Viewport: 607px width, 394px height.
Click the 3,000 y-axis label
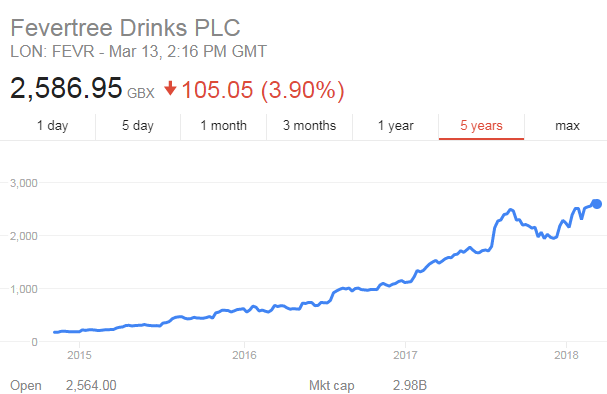pyautogui.click(x=24, y=183)
